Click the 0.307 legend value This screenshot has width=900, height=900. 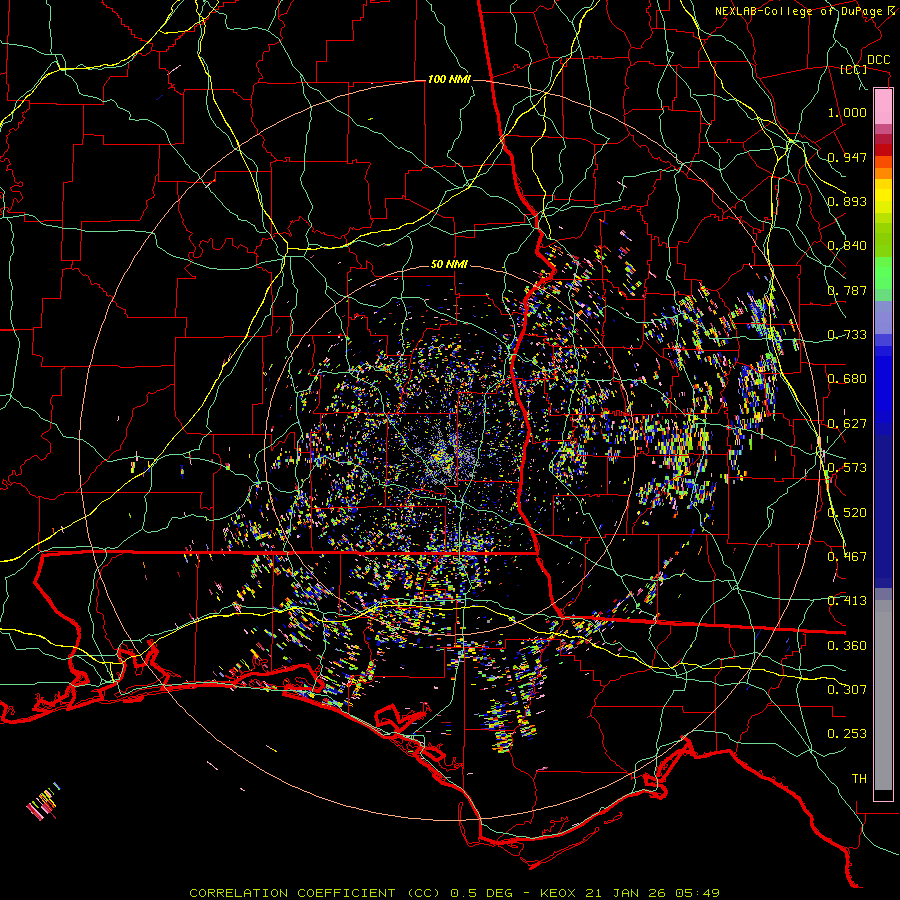click(x=847, y=690)
